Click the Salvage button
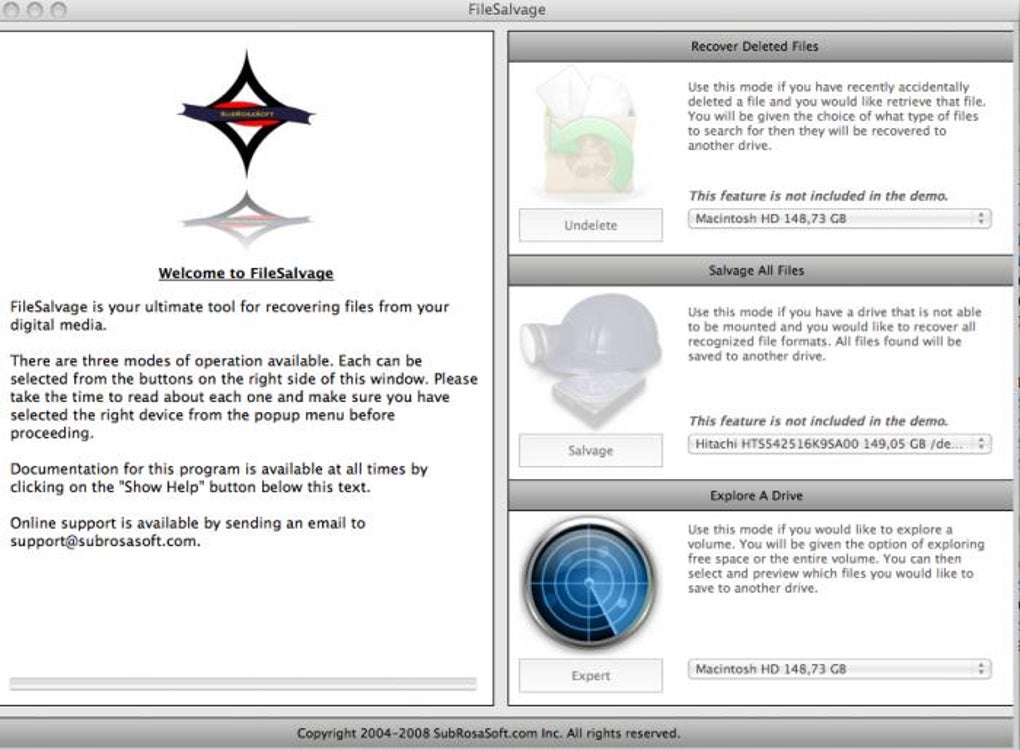This screenshot has width=1020, height=750. tap(591, 450)
